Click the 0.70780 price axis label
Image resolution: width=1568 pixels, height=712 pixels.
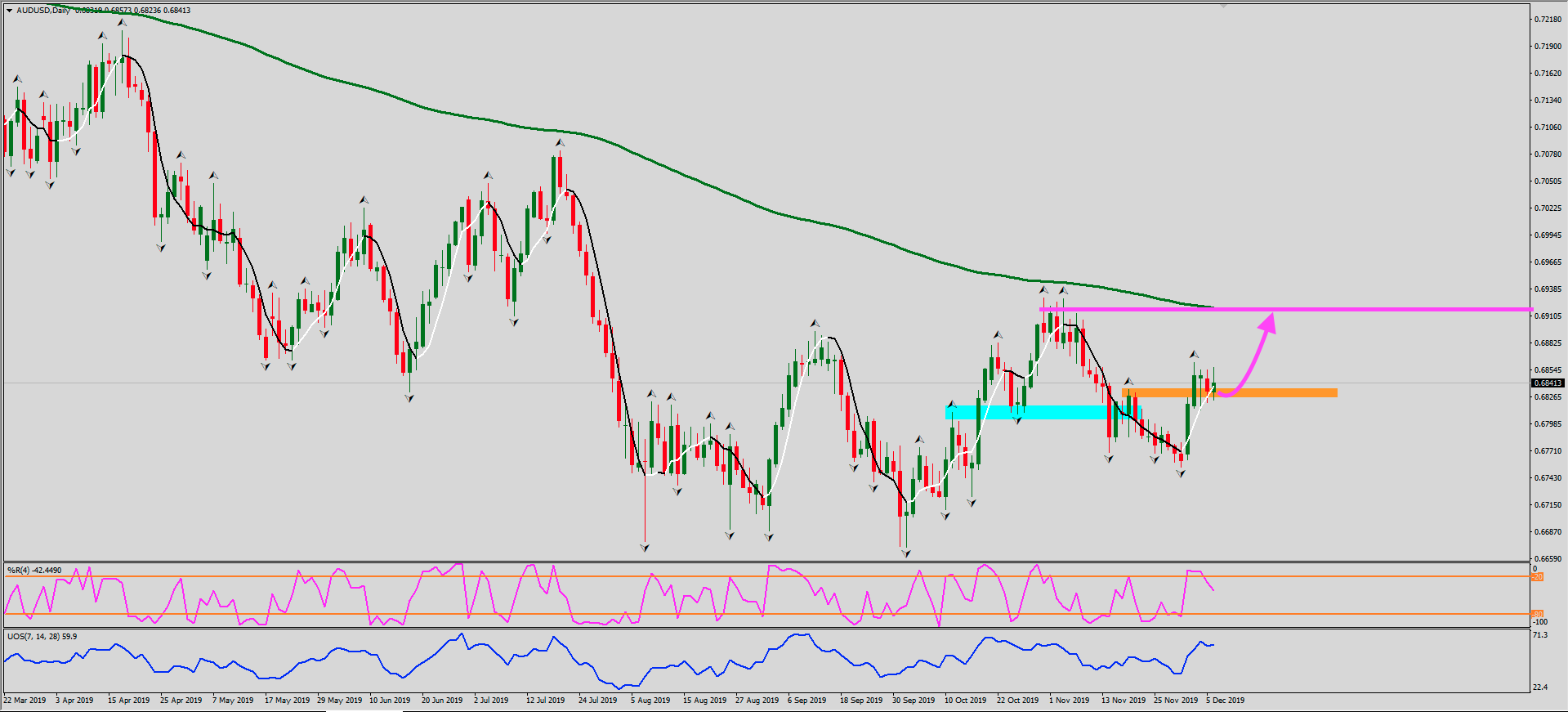click(1548, 154)
